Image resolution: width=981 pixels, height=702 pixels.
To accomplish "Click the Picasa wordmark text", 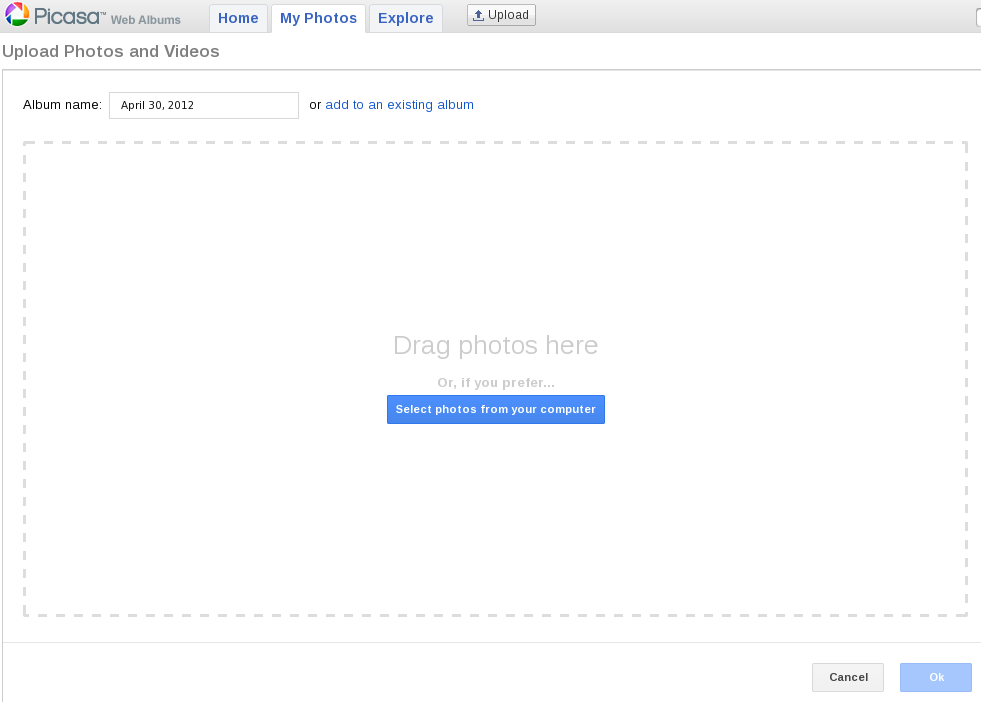I will (69, 16).
